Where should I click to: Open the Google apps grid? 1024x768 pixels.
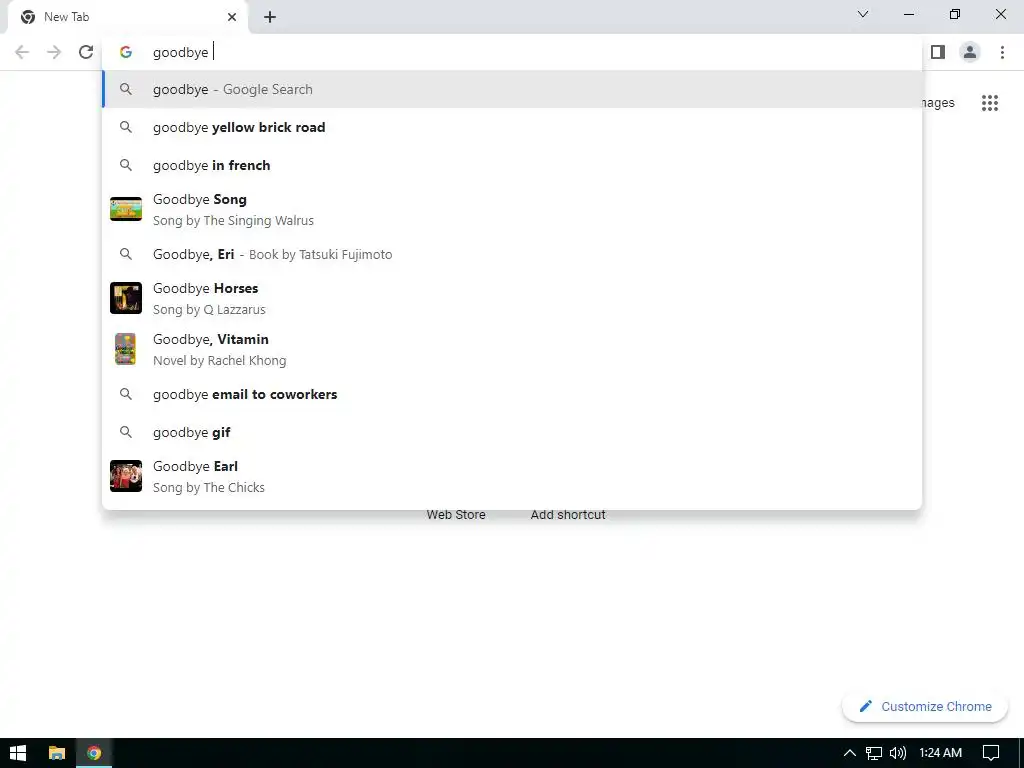[x=989, y=103]
